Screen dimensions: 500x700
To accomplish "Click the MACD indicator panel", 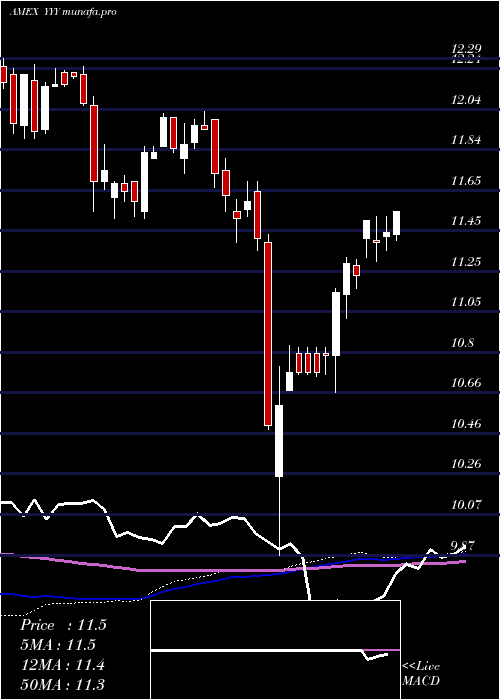I will 275,650.
